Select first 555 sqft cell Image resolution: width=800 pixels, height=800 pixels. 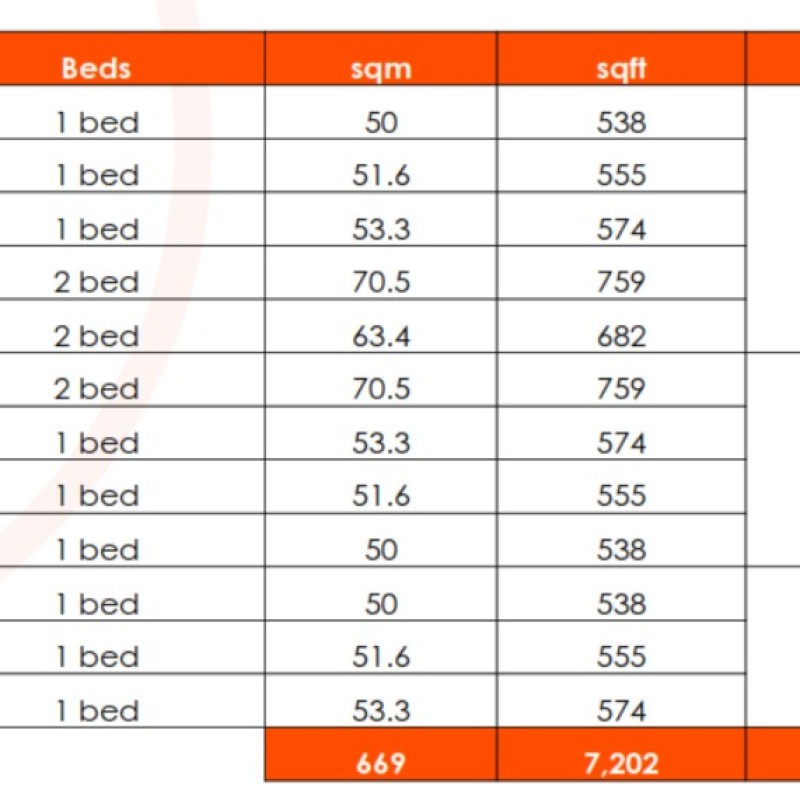(x=621, y=166)
